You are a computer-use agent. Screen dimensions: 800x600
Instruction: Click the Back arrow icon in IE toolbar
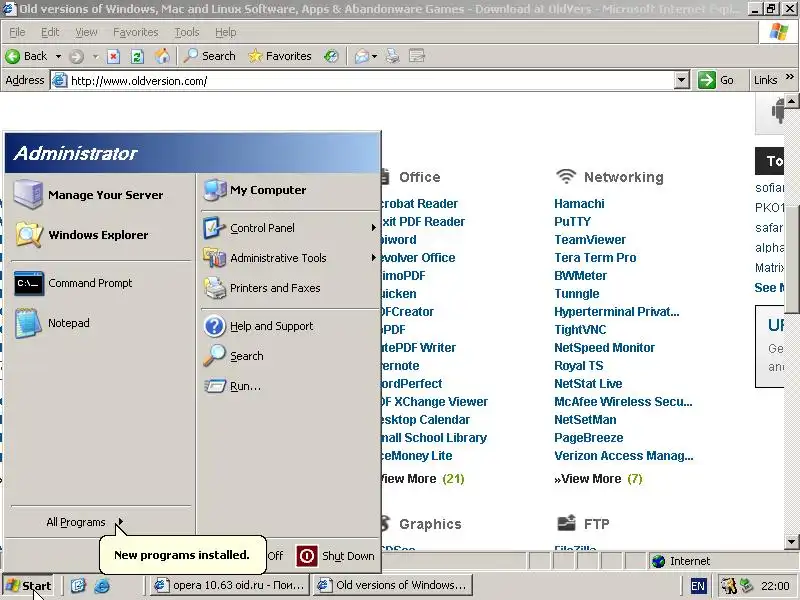pyautogui.click(x=13, y=56)
